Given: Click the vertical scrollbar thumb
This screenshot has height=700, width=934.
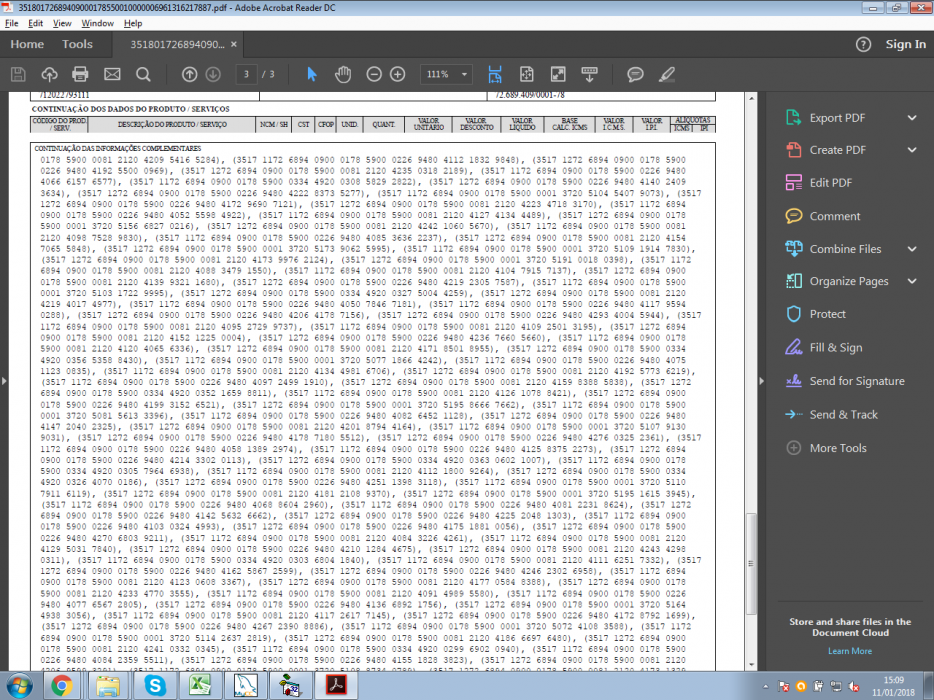Looking at the screenshot, I should tap(751, 564).
